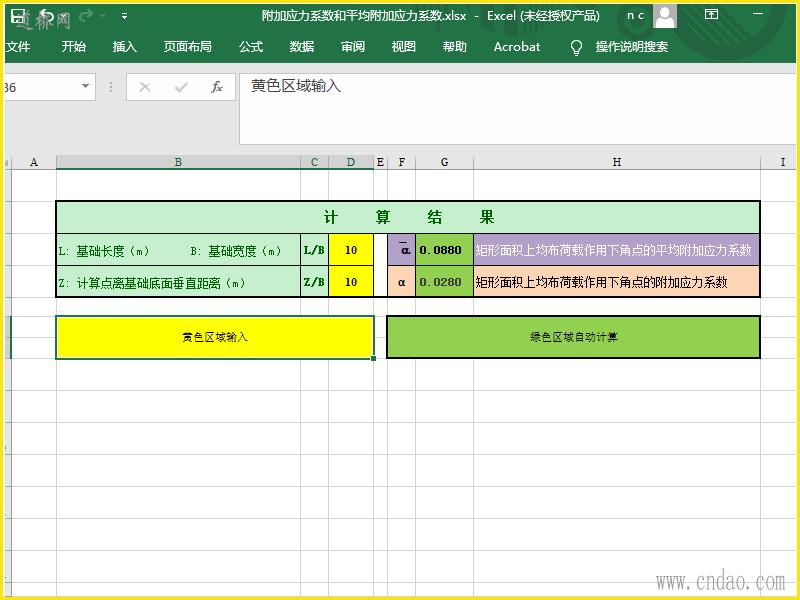Click the 操作说明搜索 search box
Screen dimensions: 800x600
(x=631, y=47)
